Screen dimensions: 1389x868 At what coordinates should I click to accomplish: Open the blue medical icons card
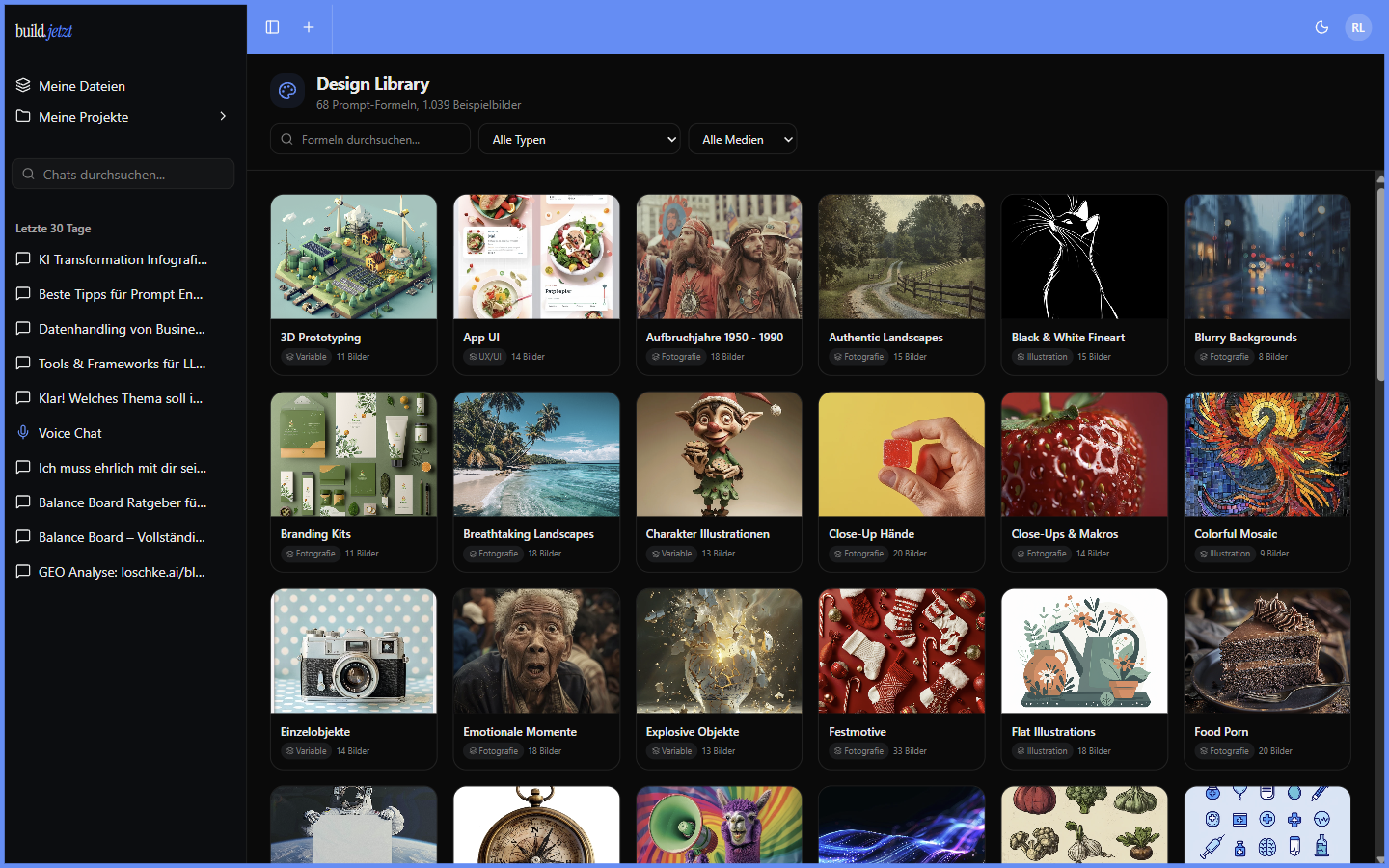pos(1267,825)
